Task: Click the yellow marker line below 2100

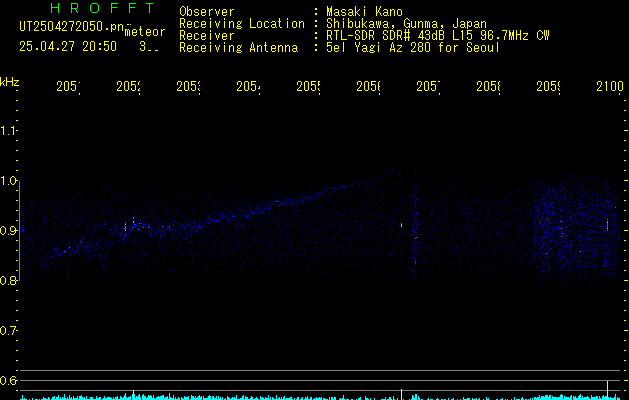Action: [607, 390]
